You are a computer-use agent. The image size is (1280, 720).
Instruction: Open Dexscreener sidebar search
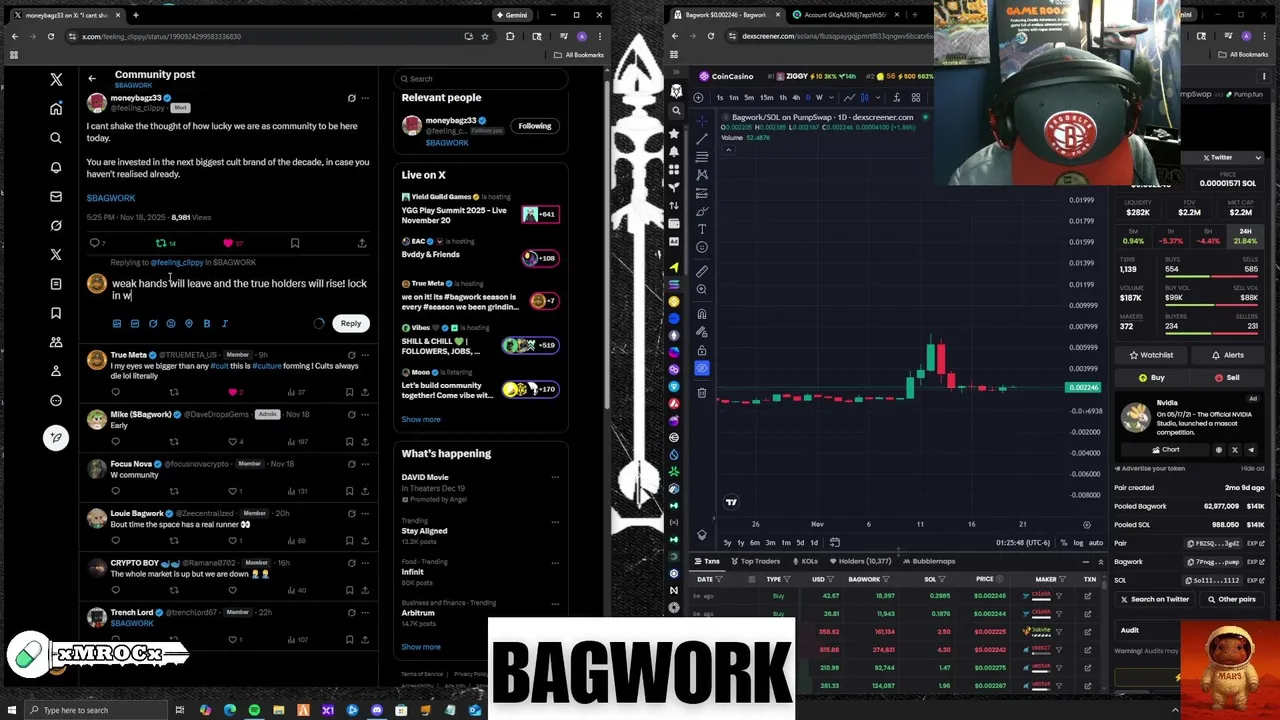pyautogui.click(x=676, y=111)
